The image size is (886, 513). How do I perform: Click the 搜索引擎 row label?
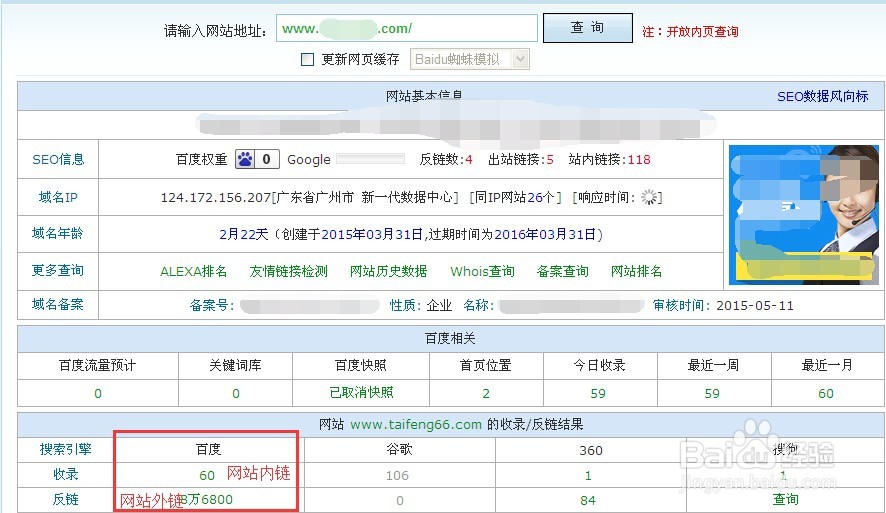66,449
